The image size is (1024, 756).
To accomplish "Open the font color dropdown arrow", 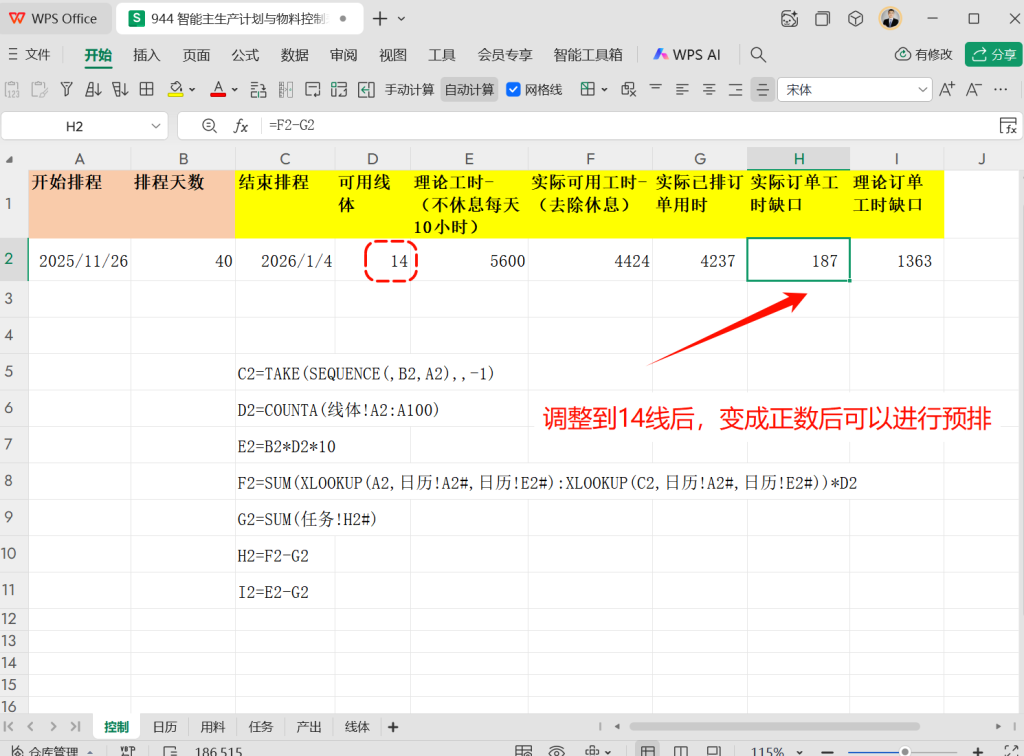I will [x=234, y=90].
